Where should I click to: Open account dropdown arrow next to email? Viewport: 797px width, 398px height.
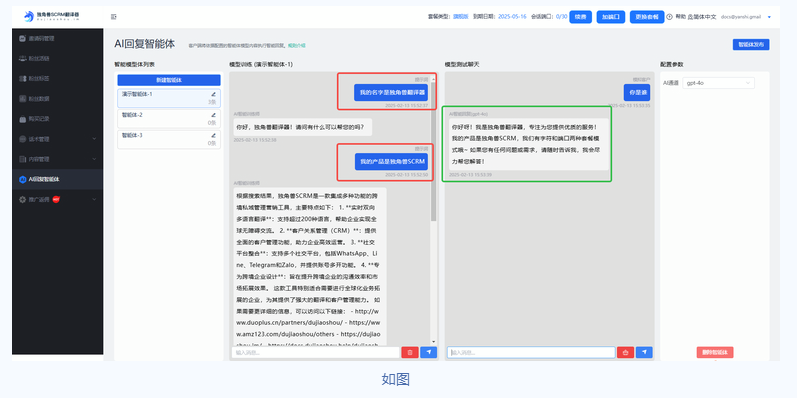click(x=769, y=17)
